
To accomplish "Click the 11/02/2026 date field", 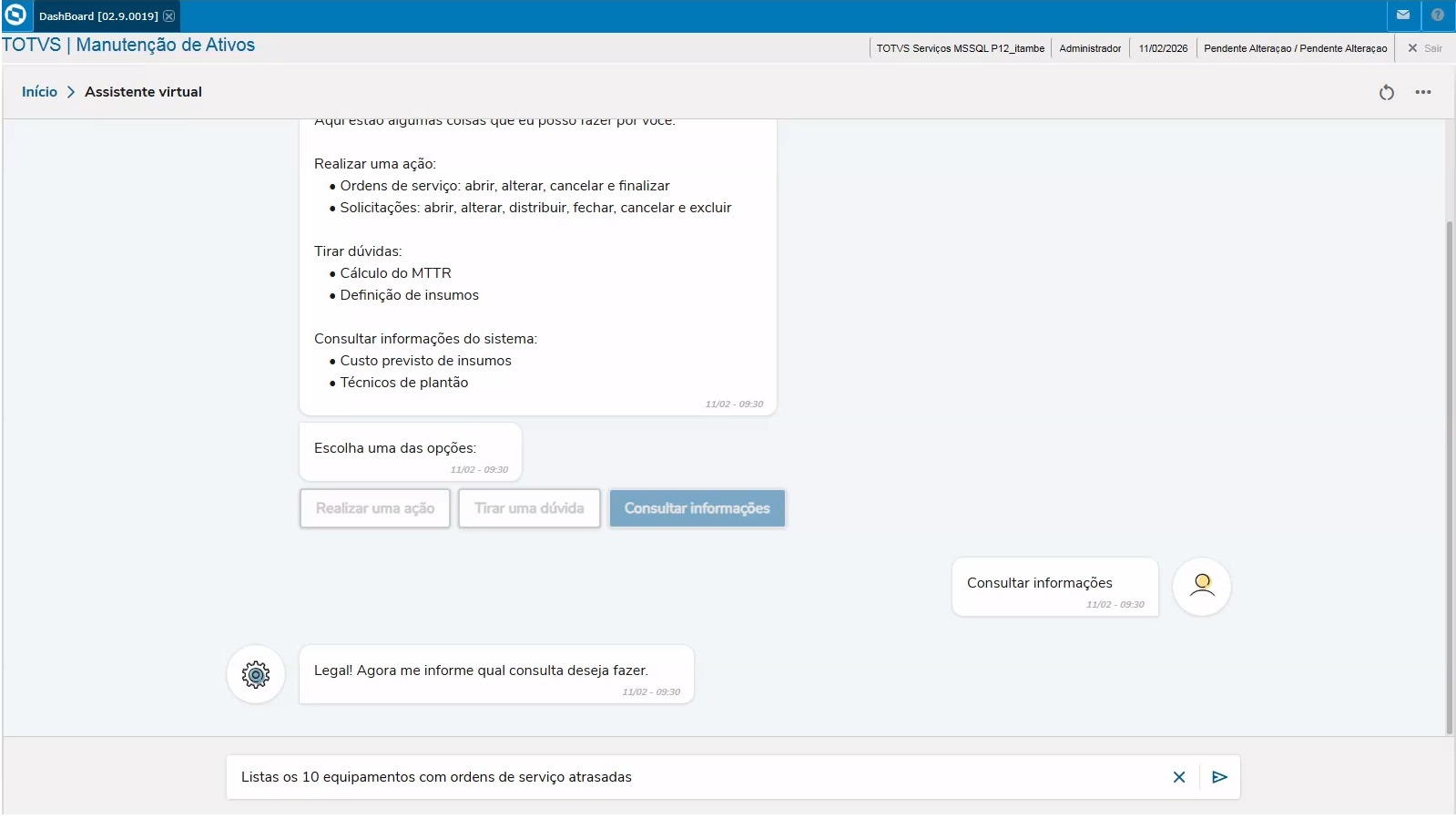I will coord(1163,48).
